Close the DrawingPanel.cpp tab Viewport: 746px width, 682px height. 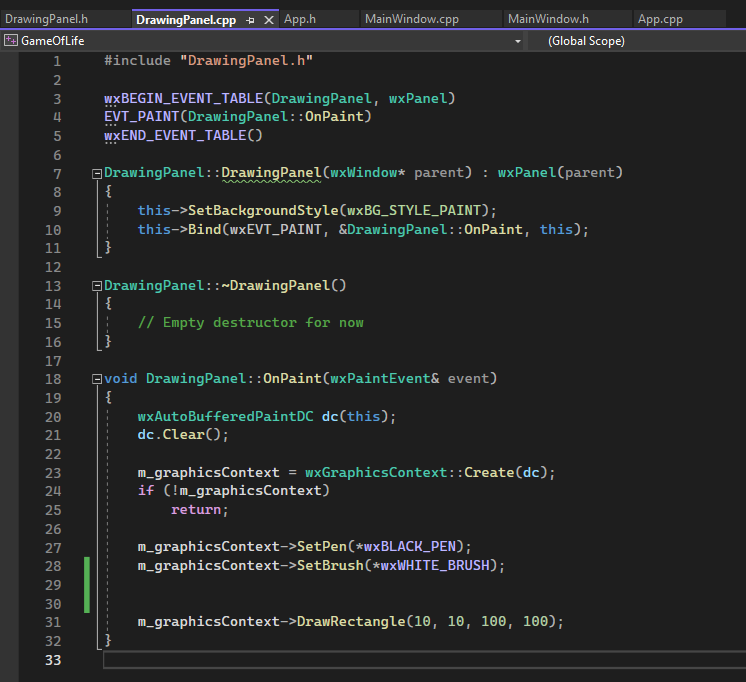[x=267, y=20]
